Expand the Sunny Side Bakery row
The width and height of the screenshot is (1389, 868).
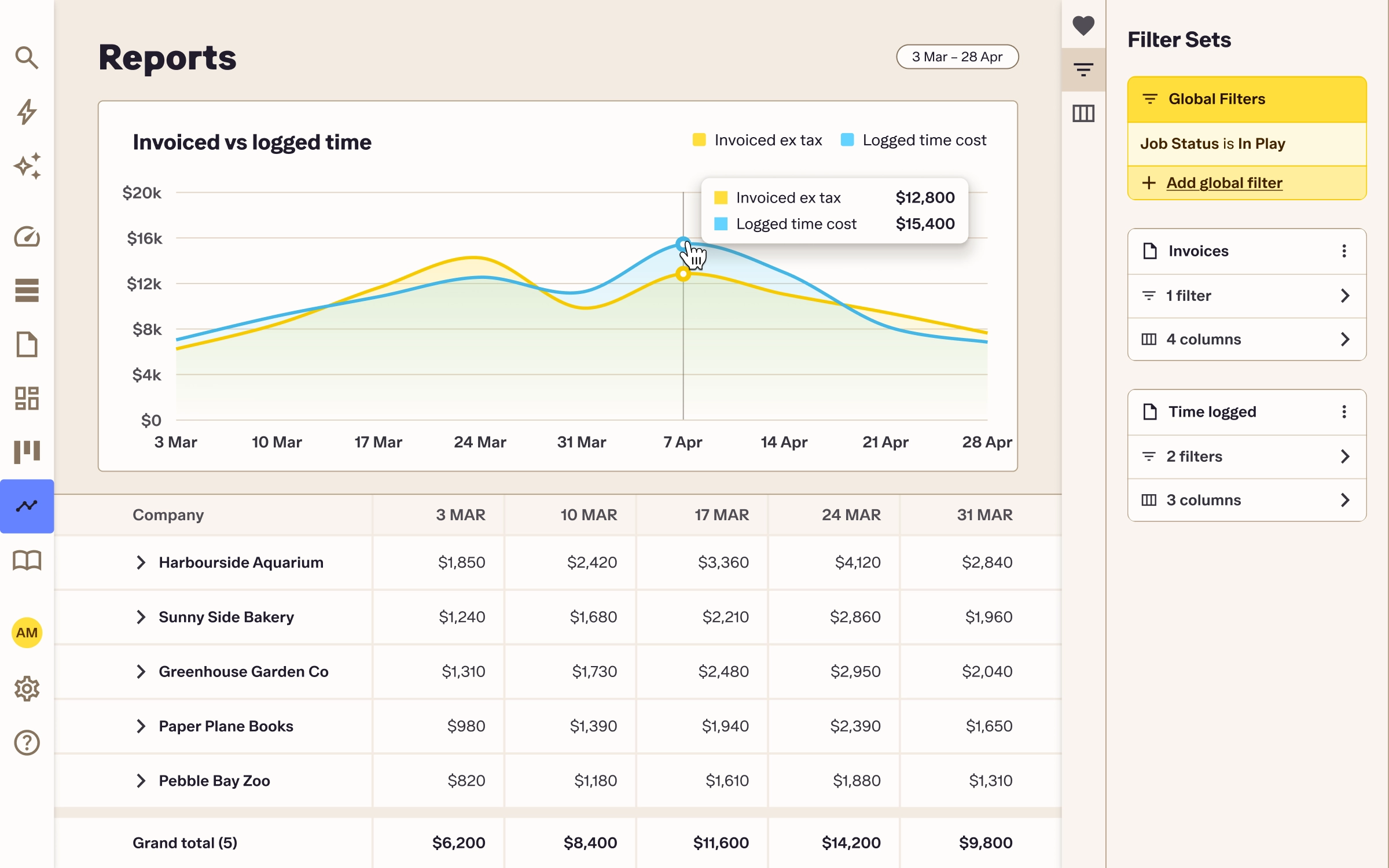pos(141,617)
